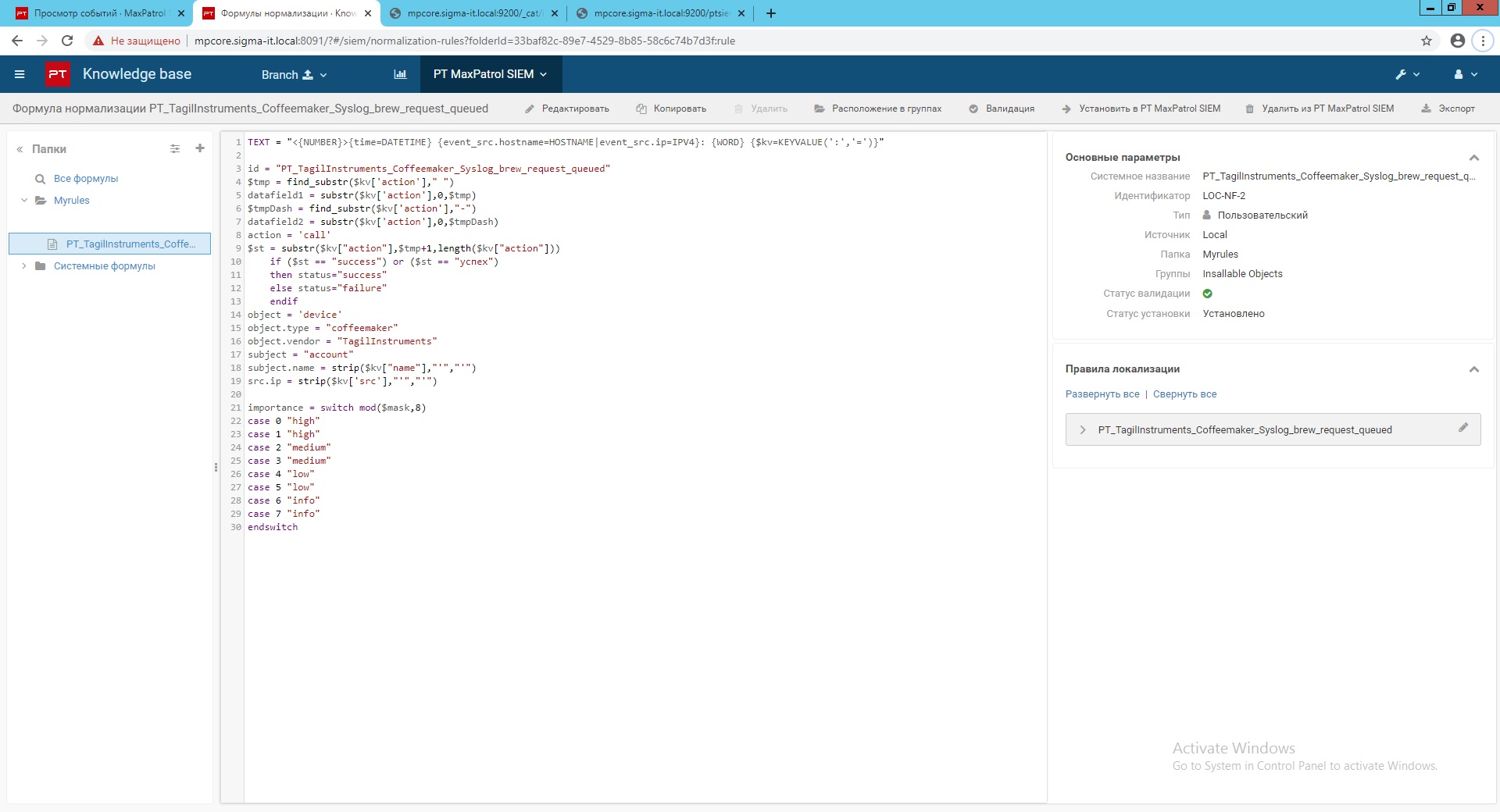This screenshot has width=1500, height=812.
Task: Click the PT logo icon
Action: tap(58, 74)
